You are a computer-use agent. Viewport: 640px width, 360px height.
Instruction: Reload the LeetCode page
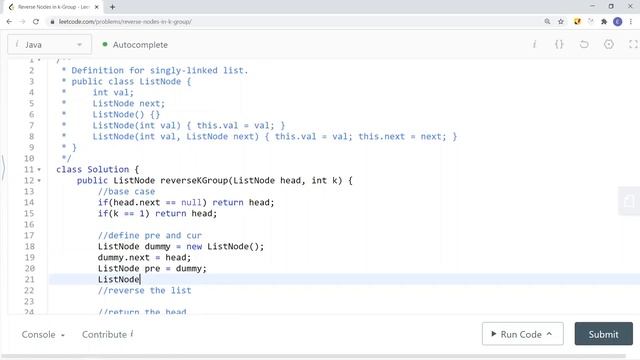coord(36,21)
